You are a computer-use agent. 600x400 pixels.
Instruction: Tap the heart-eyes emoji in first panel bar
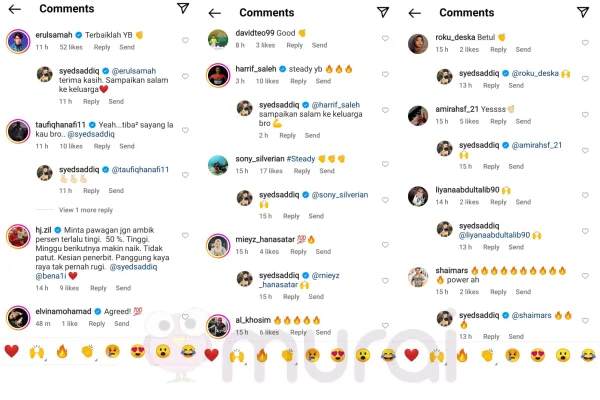[x=138, y=351]
